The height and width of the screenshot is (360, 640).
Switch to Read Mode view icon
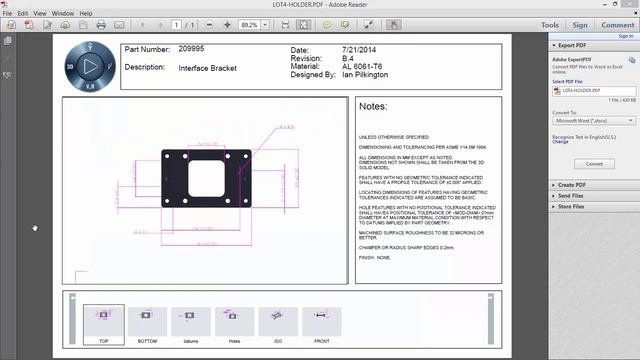point(369,25)
